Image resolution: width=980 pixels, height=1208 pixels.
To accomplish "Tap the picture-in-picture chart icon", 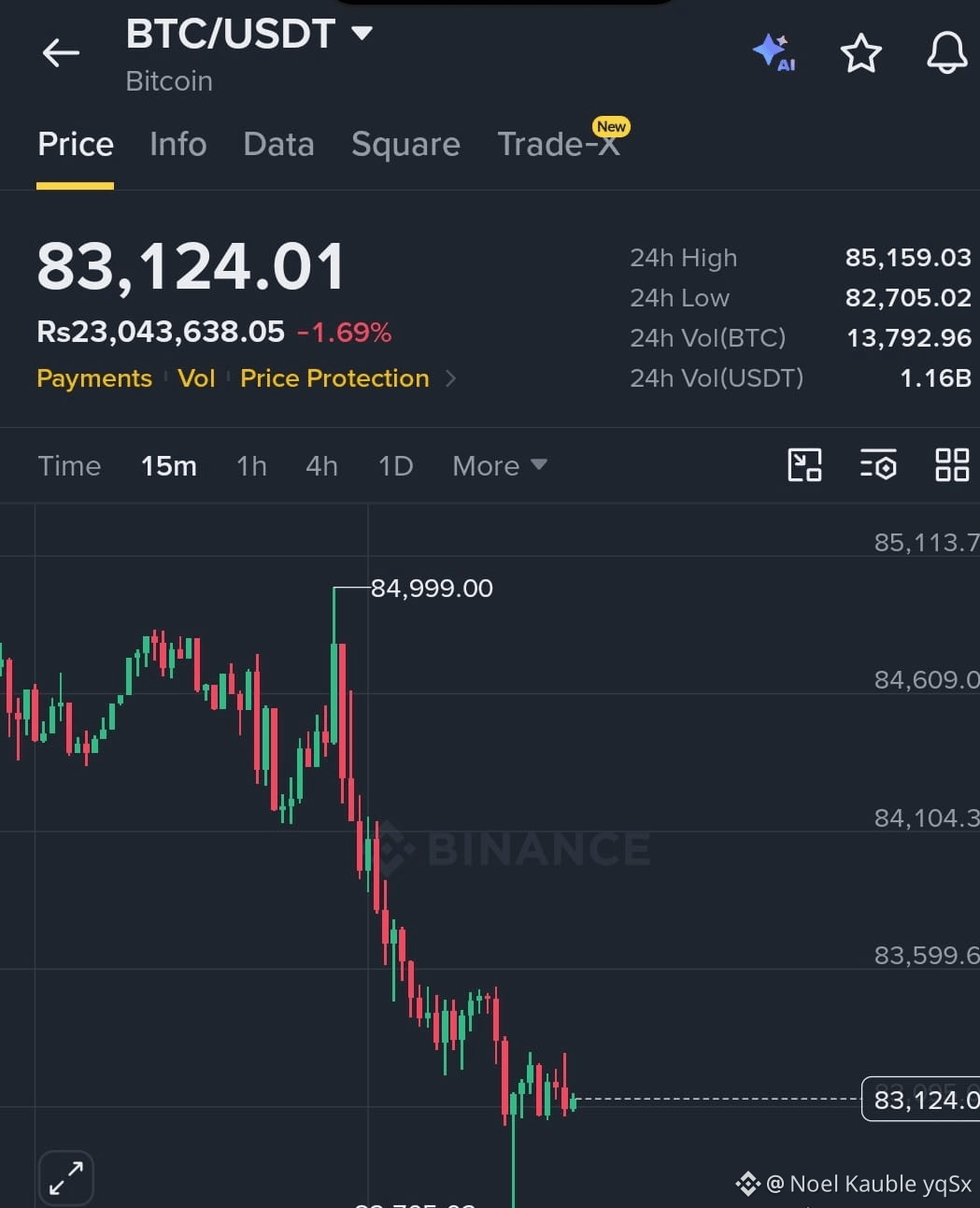I will click(x=804, y=464).
